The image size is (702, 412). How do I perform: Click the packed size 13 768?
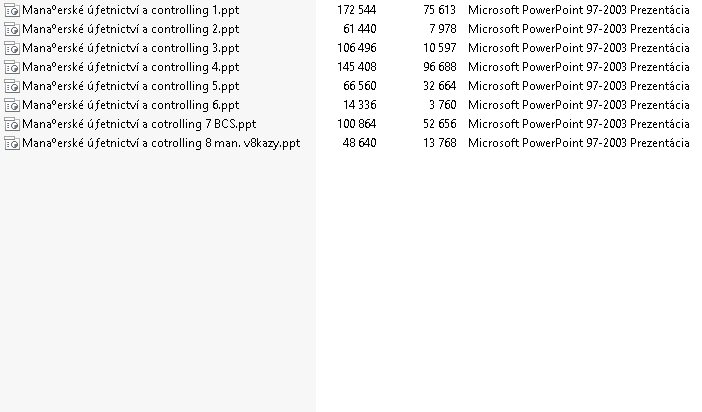coord(440,143)
